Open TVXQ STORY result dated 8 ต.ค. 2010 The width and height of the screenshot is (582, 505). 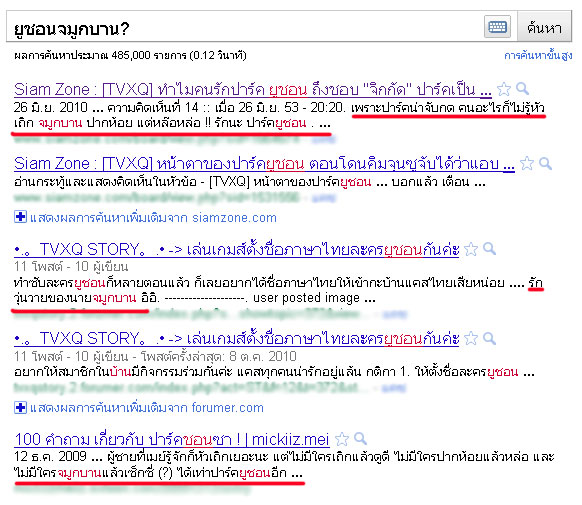(236, 339)
